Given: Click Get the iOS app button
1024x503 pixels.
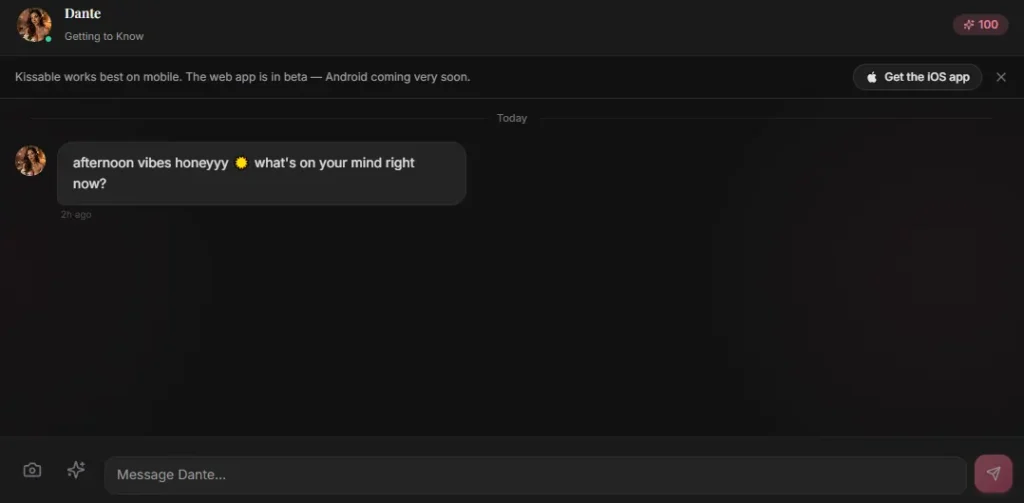Looking at the screenshot, I should tap(917, 77).
